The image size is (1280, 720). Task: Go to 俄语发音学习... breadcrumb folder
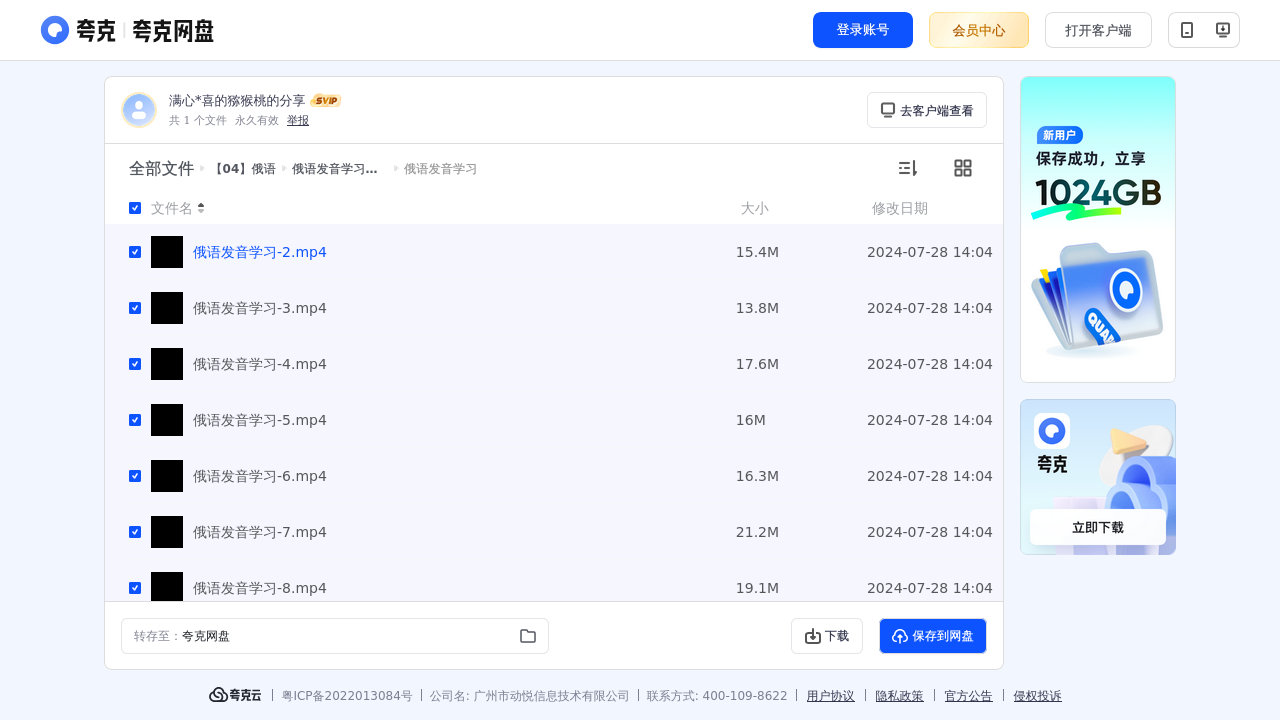tap(334, 169)
